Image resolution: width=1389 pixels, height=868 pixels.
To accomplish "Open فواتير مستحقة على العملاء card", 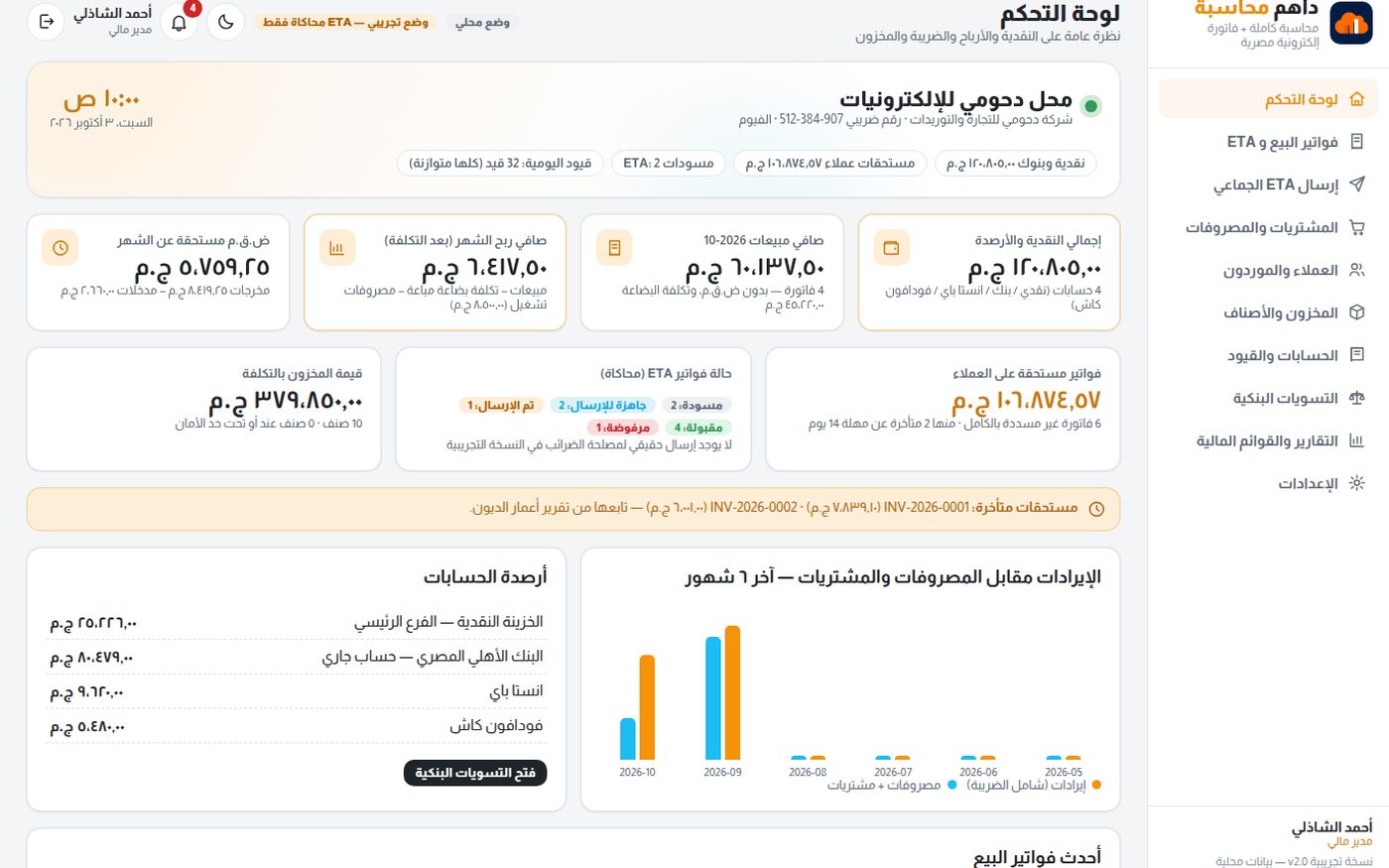I will coord(944,409).
